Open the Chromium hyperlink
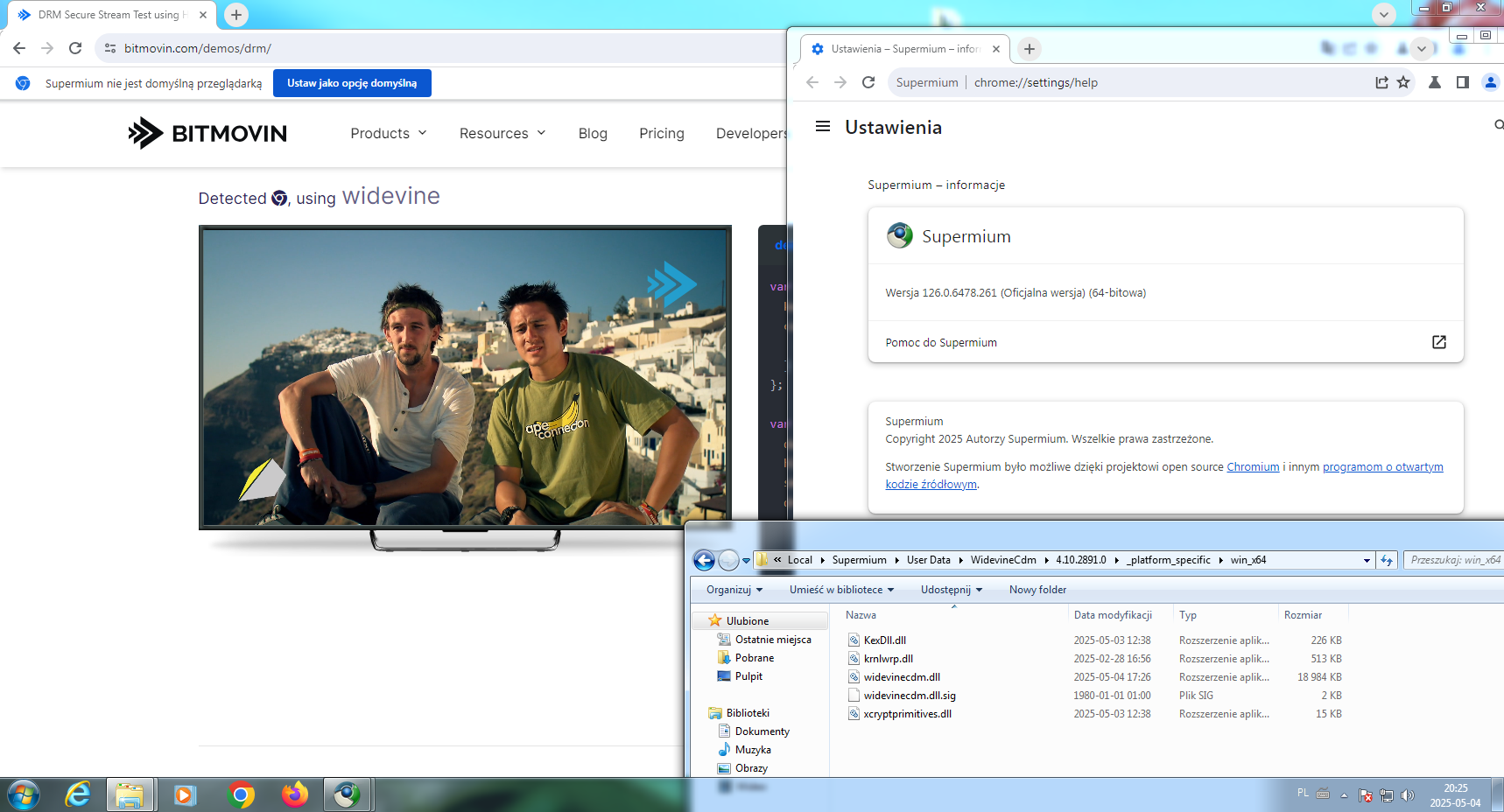The height and width of the screenshot is (812, 1504). pyautogui.click(x=1252, y=467)
